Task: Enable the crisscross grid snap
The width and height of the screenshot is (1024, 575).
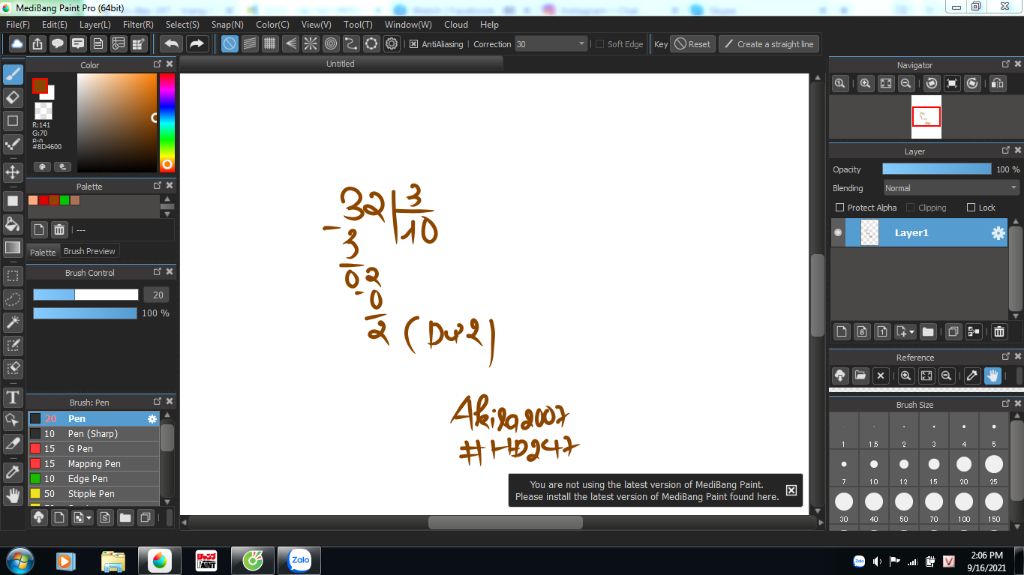Action: point(270,44)
